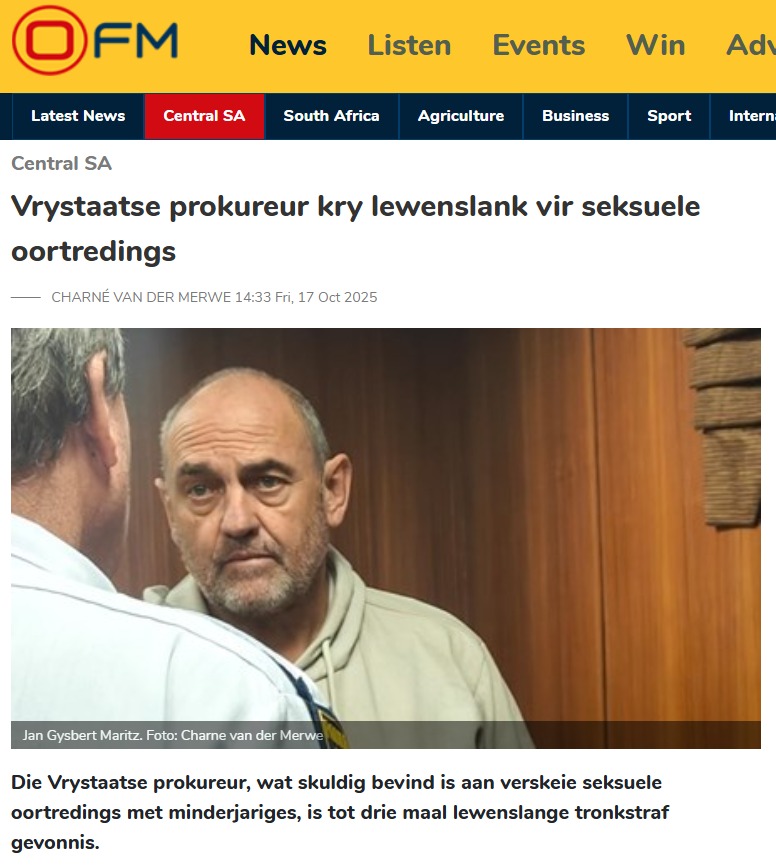The image size is (776, 866).
Task: Click the Vrystaatse prokureur article headline
Action: pyautogui.click(x=356, y=229)
